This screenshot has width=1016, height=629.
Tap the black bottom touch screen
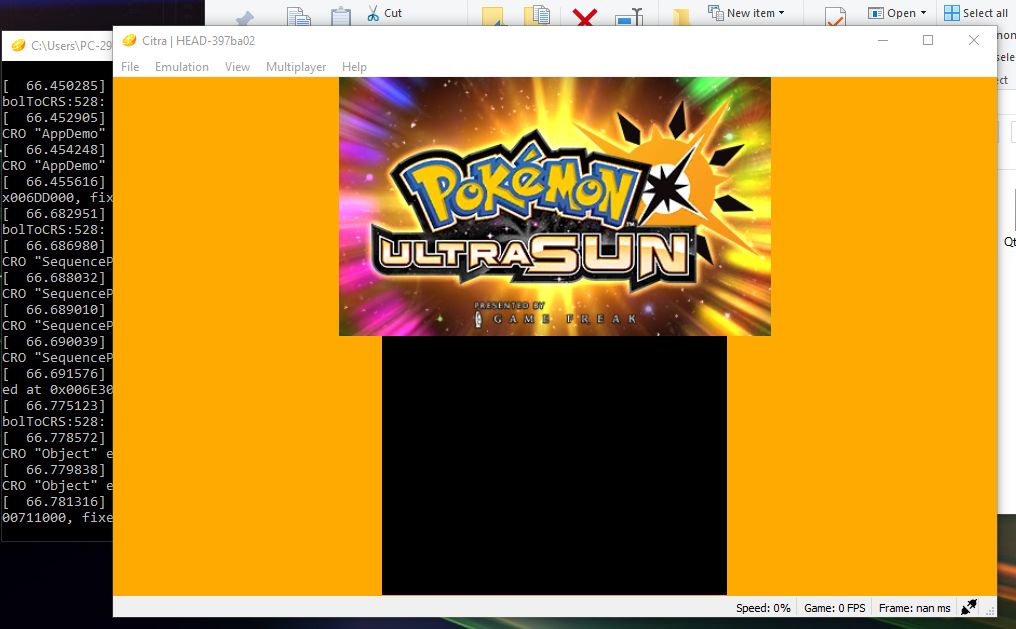(x=554, y=465)
